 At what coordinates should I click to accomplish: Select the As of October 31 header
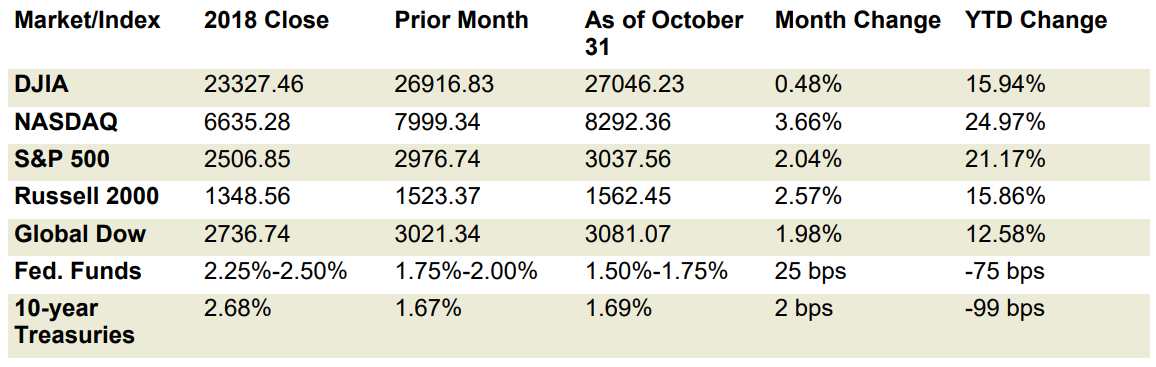(664, 33)
